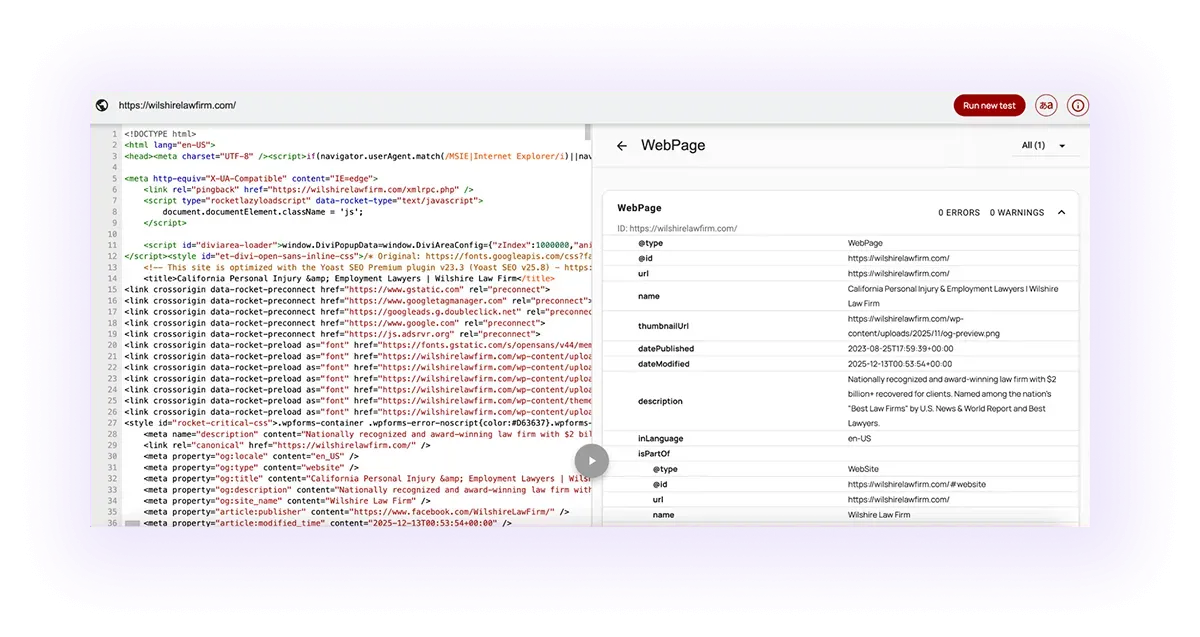Click the canonical link line in code
This screenshot has height=637, width=1200.
click(287, 445)
